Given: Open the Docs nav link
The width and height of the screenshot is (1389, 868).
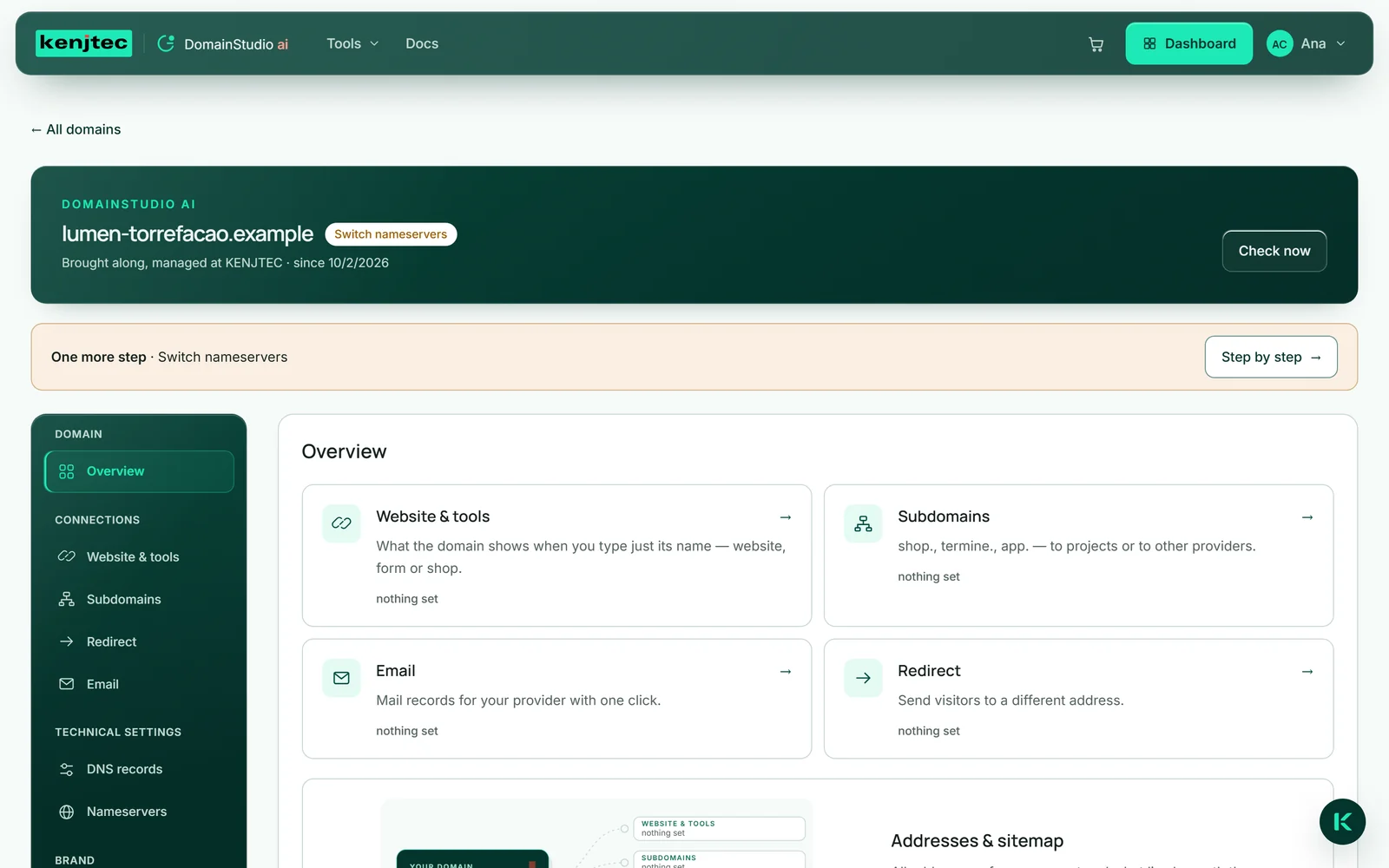Looking at the screenshot, I should [x=422, y=43].
